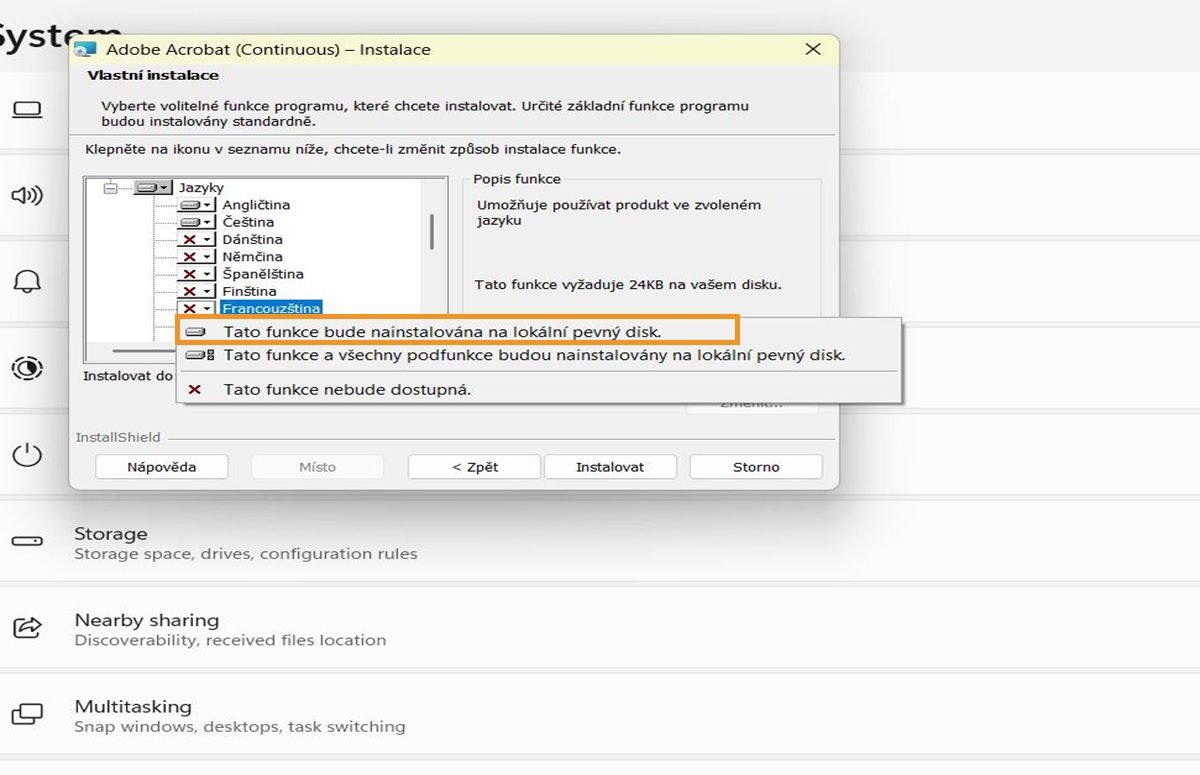Select the highlighted Francouzština row

tap(271, 308)
